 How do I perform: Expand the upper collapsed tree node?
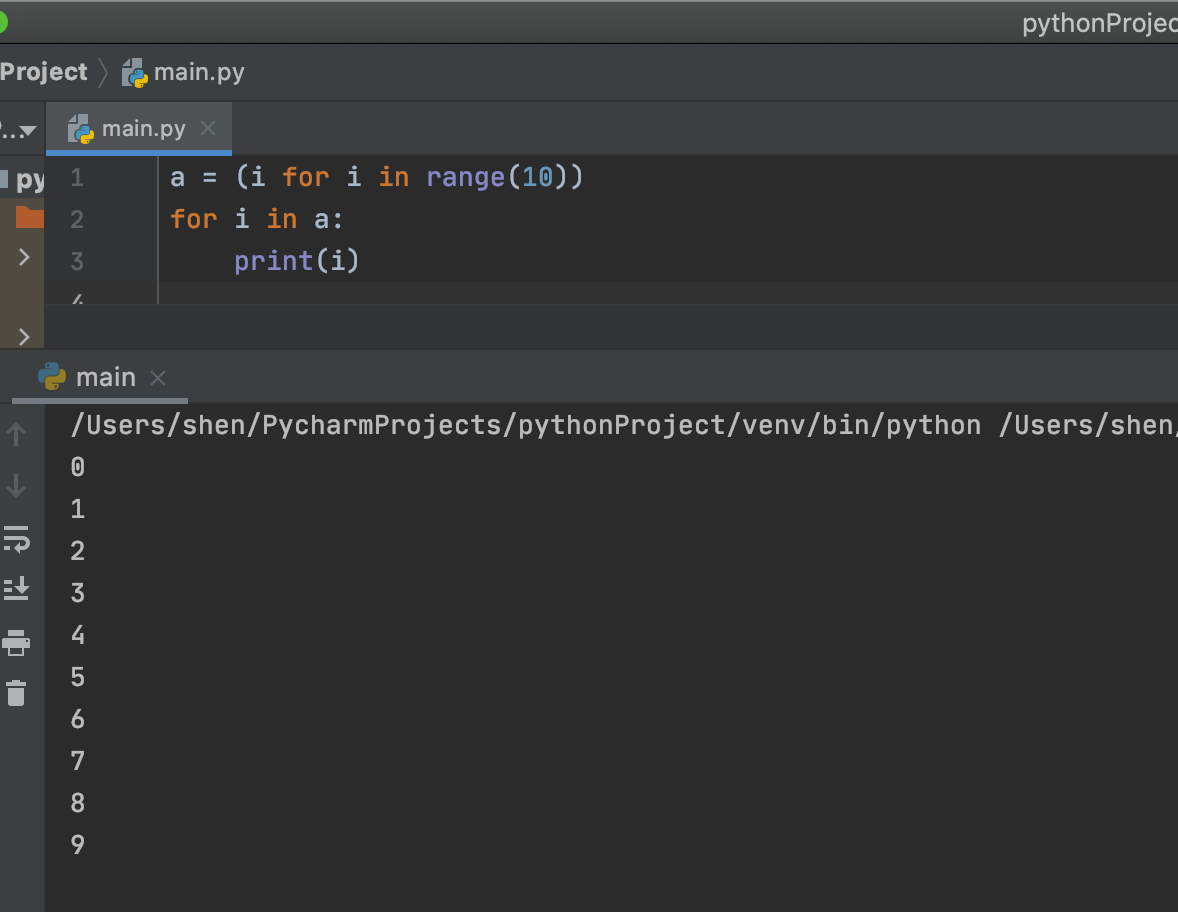point(24,258)
